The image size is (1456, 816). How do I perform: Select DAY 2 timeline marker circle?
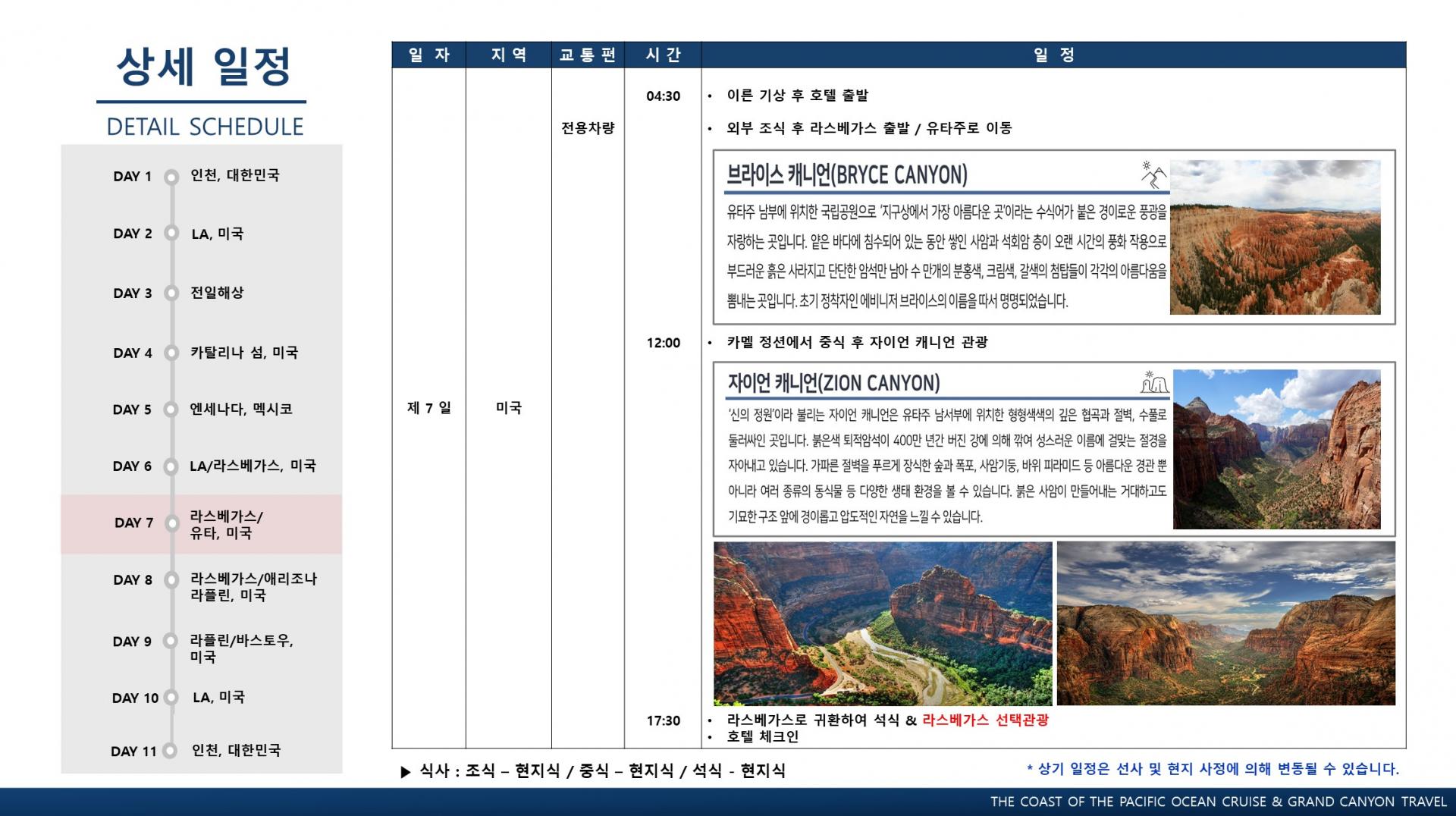pyautogui.click(x=171, y=234)
